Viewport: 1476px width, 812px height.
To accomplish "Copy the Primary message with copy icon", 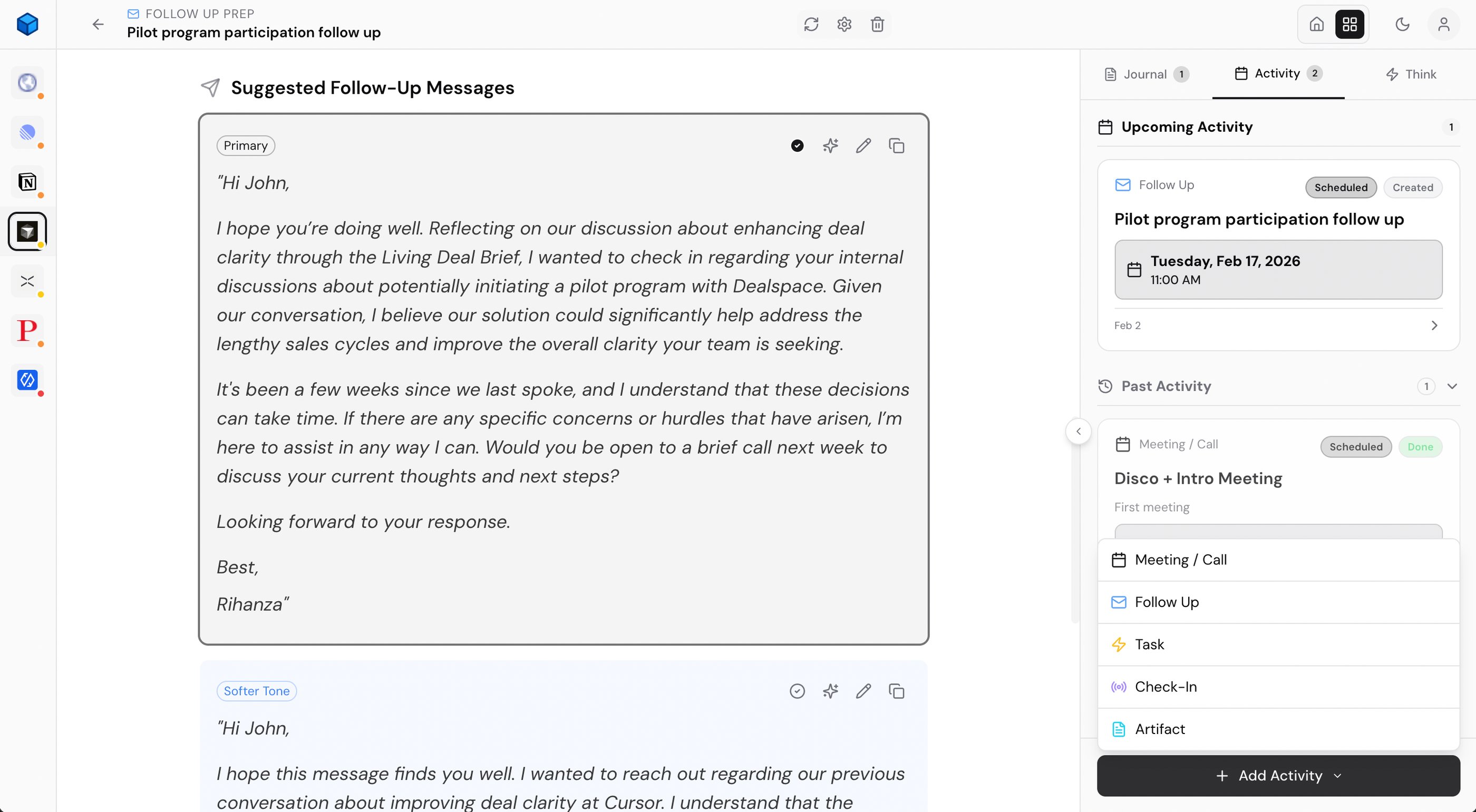I will click(x=897, y=145).
